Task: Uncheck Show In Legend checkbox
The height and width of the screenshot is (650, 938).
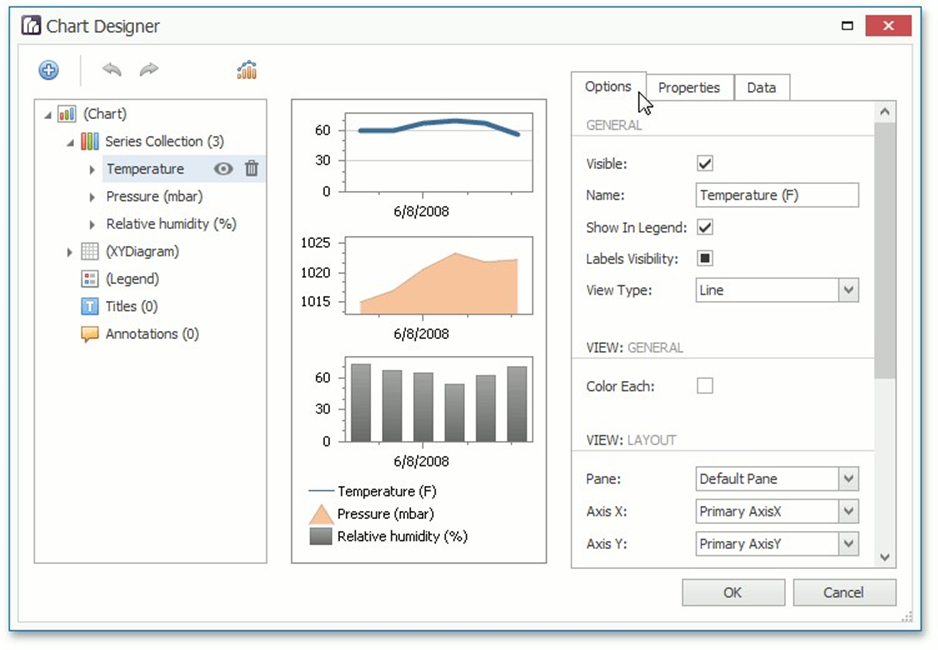Action: coord(705,228)
